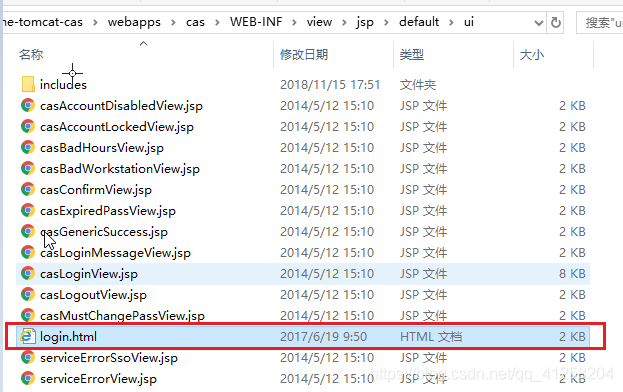Click the Chrome icon beside serviceErrorSsoView.jsp
This screenshot has width=623, height=392.
tap(28, 357)
